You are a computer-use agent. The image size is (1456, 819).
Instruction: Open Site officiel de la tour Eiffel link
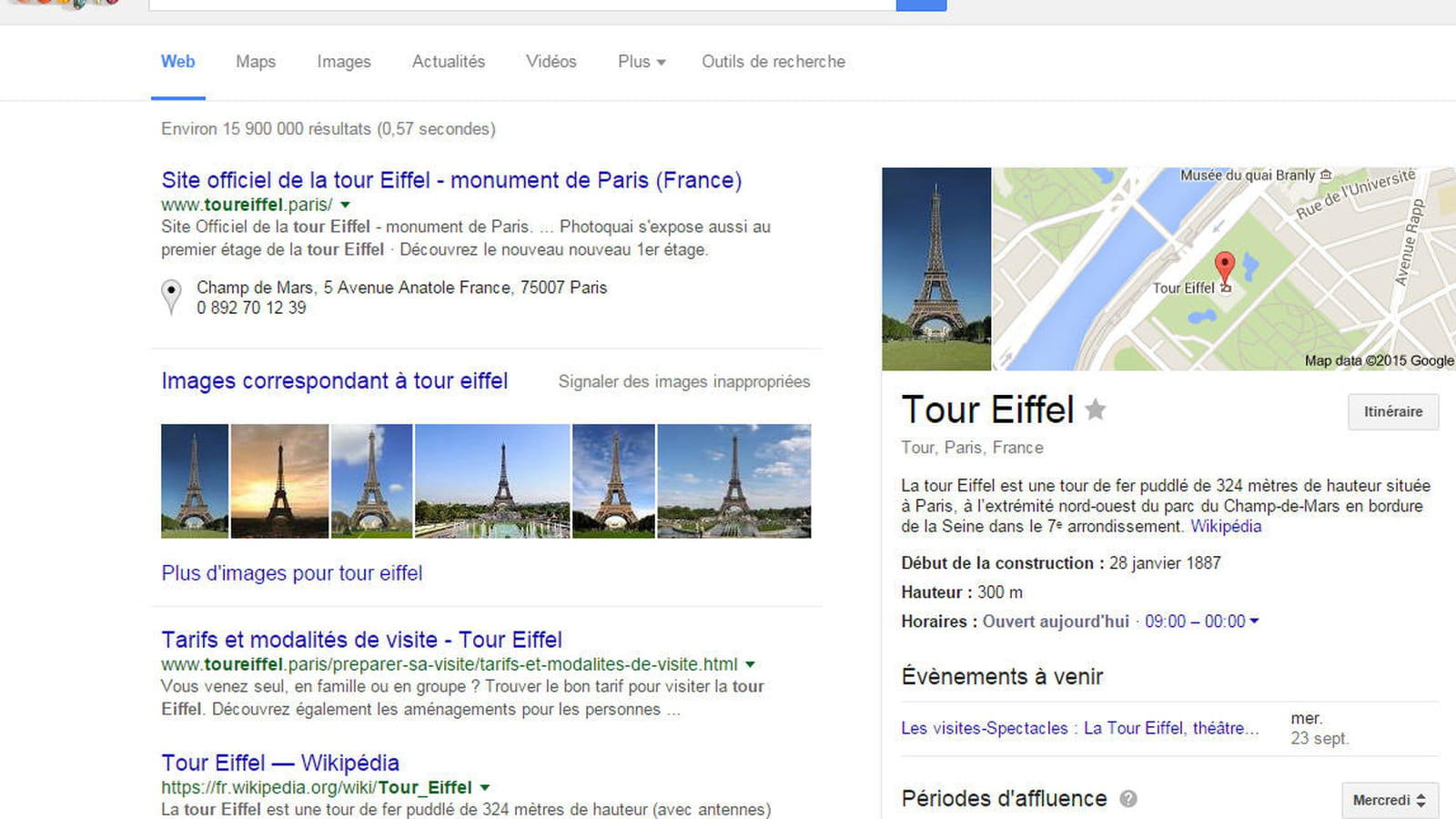(451, 180)
